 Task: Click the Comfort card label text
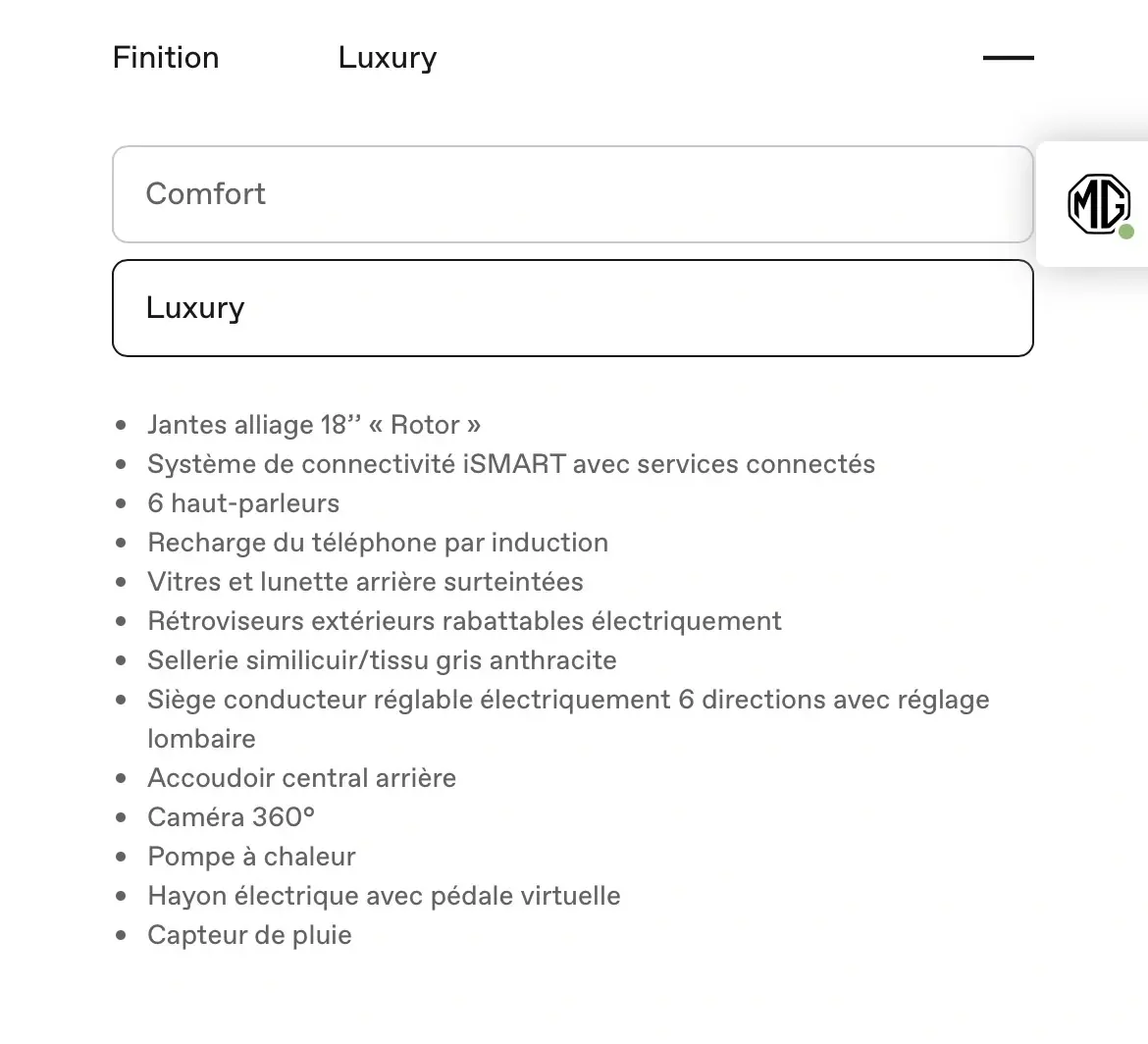[206, 194]
